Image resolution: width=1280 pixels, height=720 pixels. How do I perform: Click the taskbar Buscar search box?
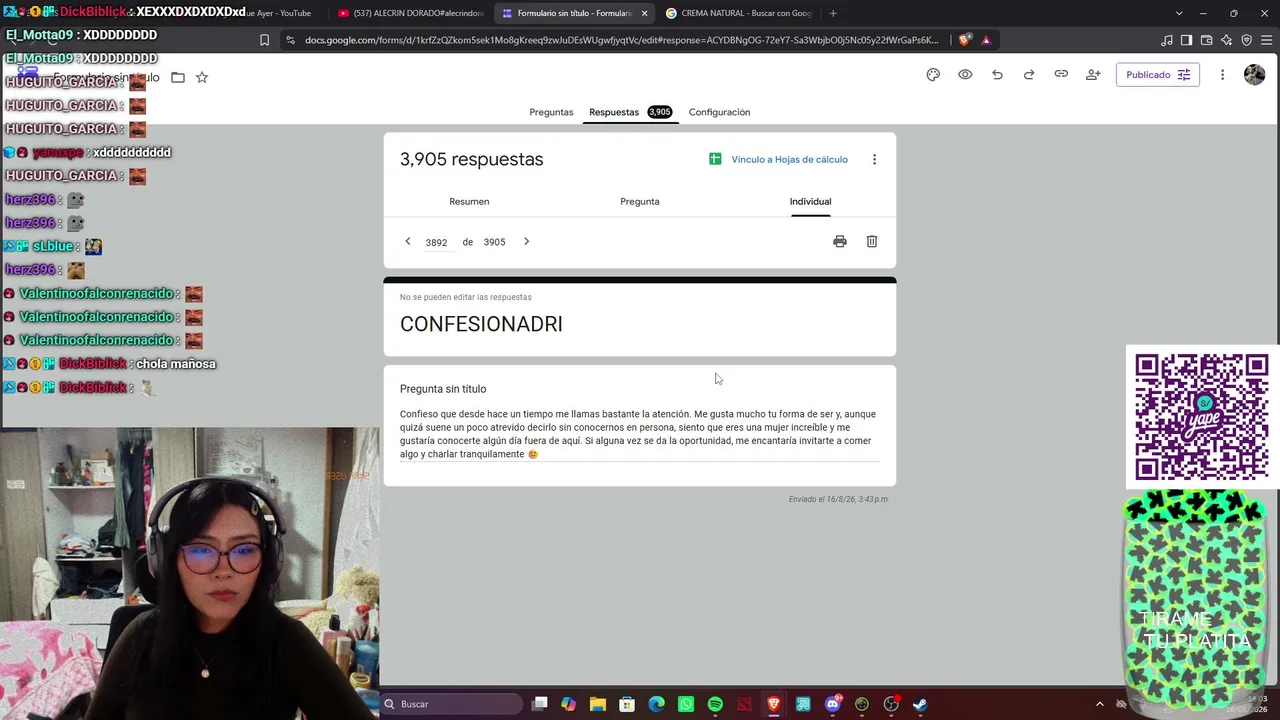(x=451, y=704)
